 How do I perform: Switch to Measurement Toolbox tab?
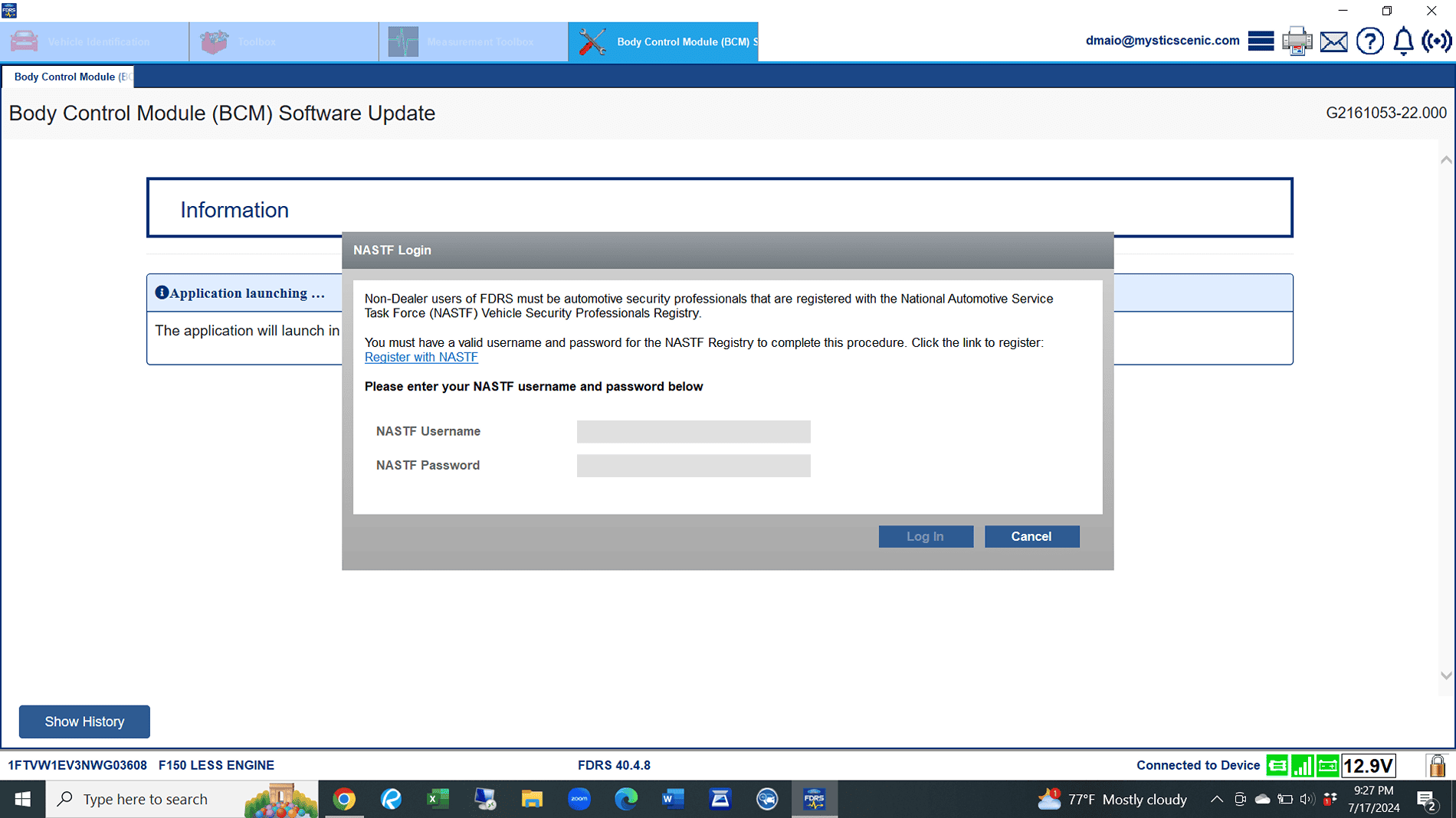(473, 41)
